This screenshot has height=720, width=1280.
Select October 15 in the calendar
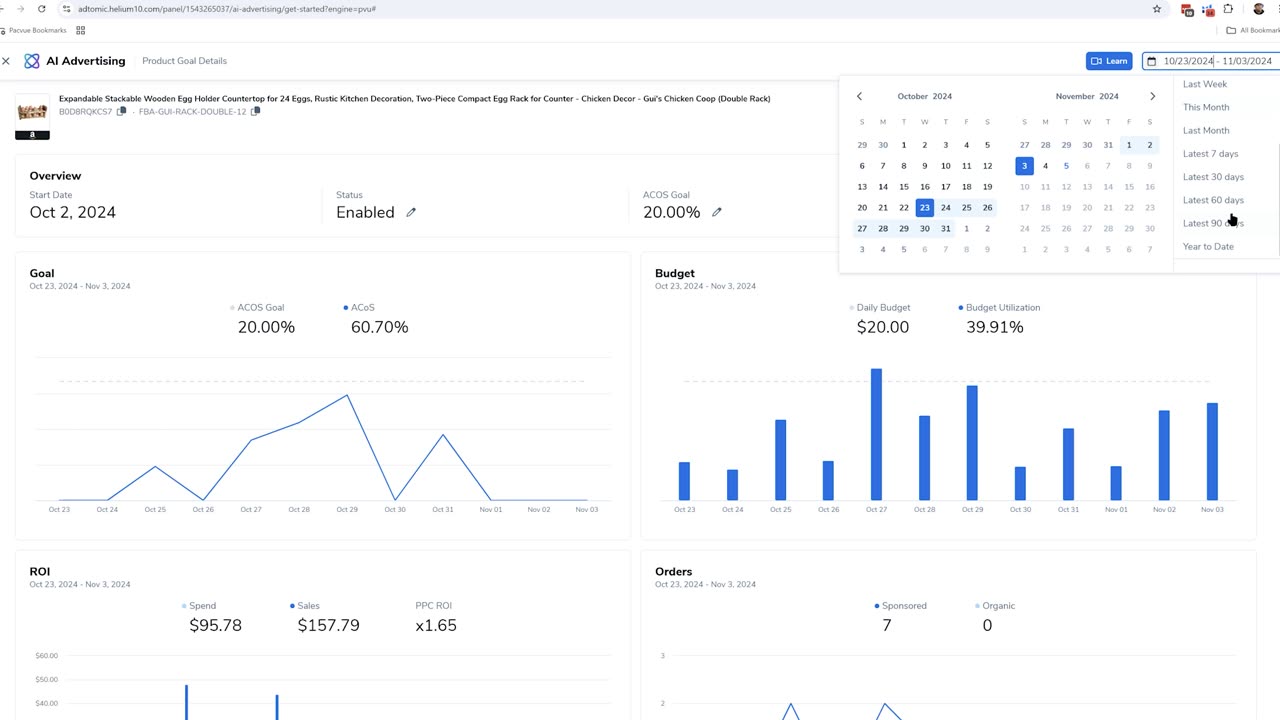pyautogui.click(x=904, y=187)
